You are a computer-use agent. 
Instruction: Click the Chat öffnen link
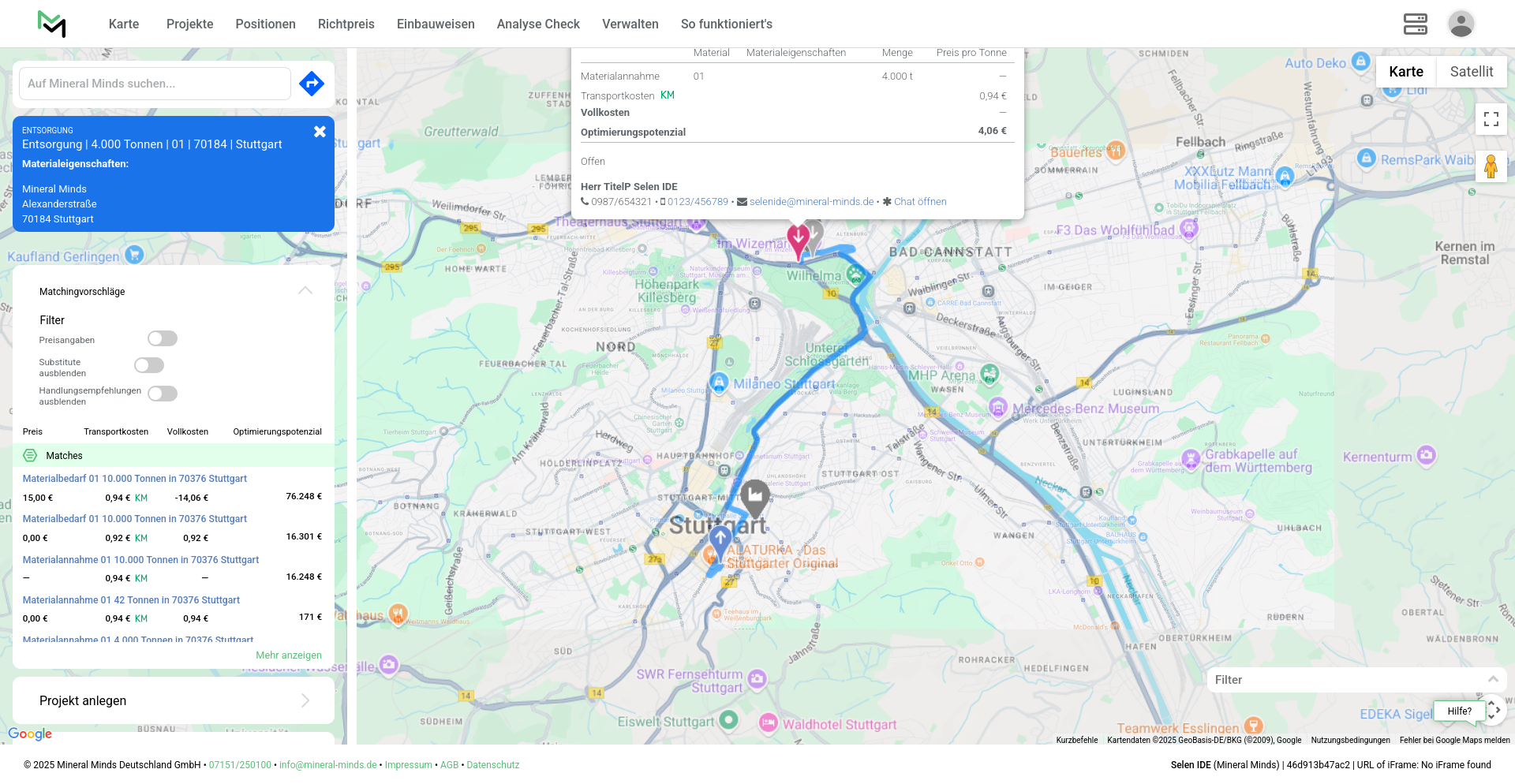point(919,202)
